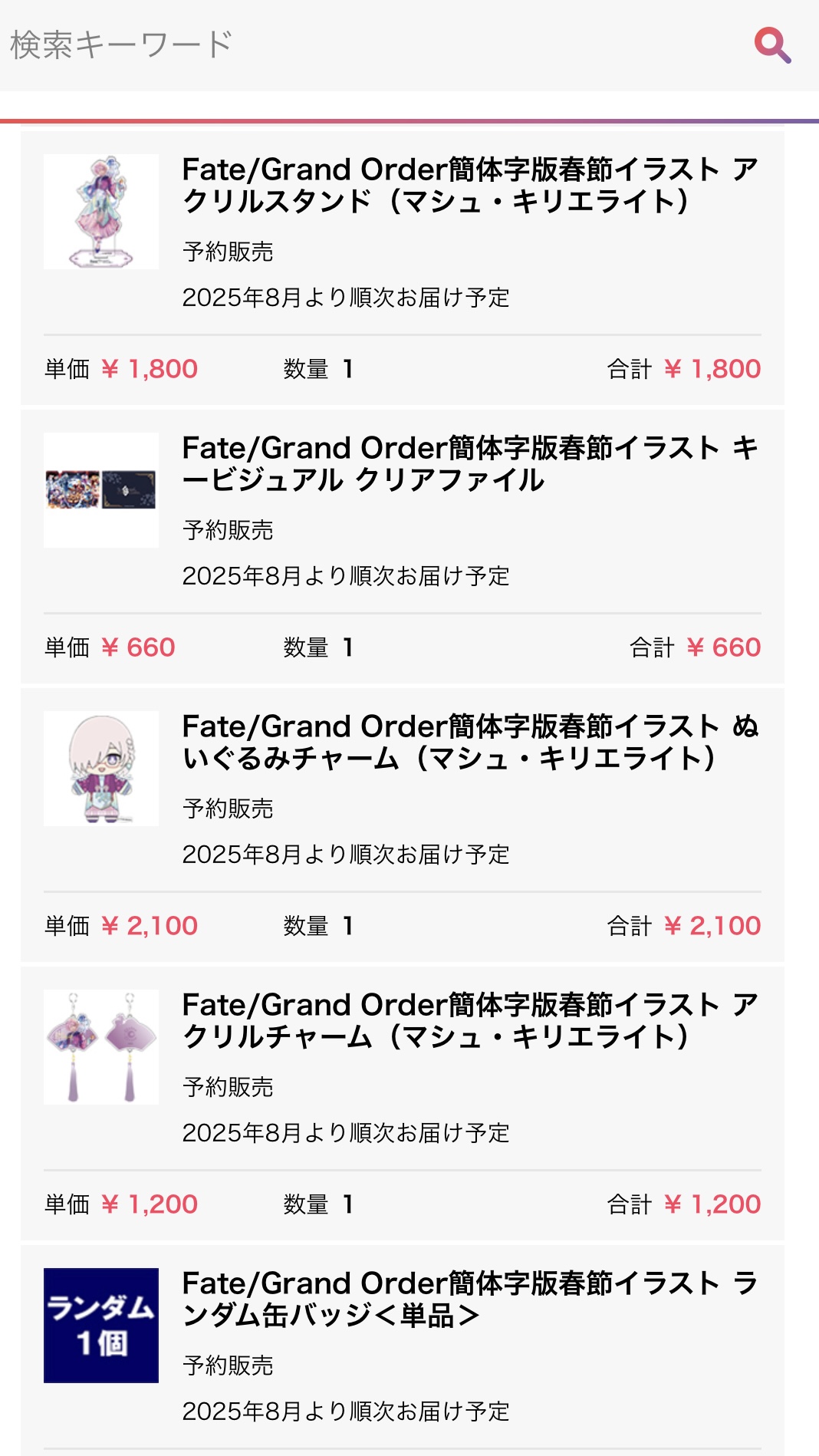
Task: Click the ¥660 total for clear file
Action: point(723,647)
